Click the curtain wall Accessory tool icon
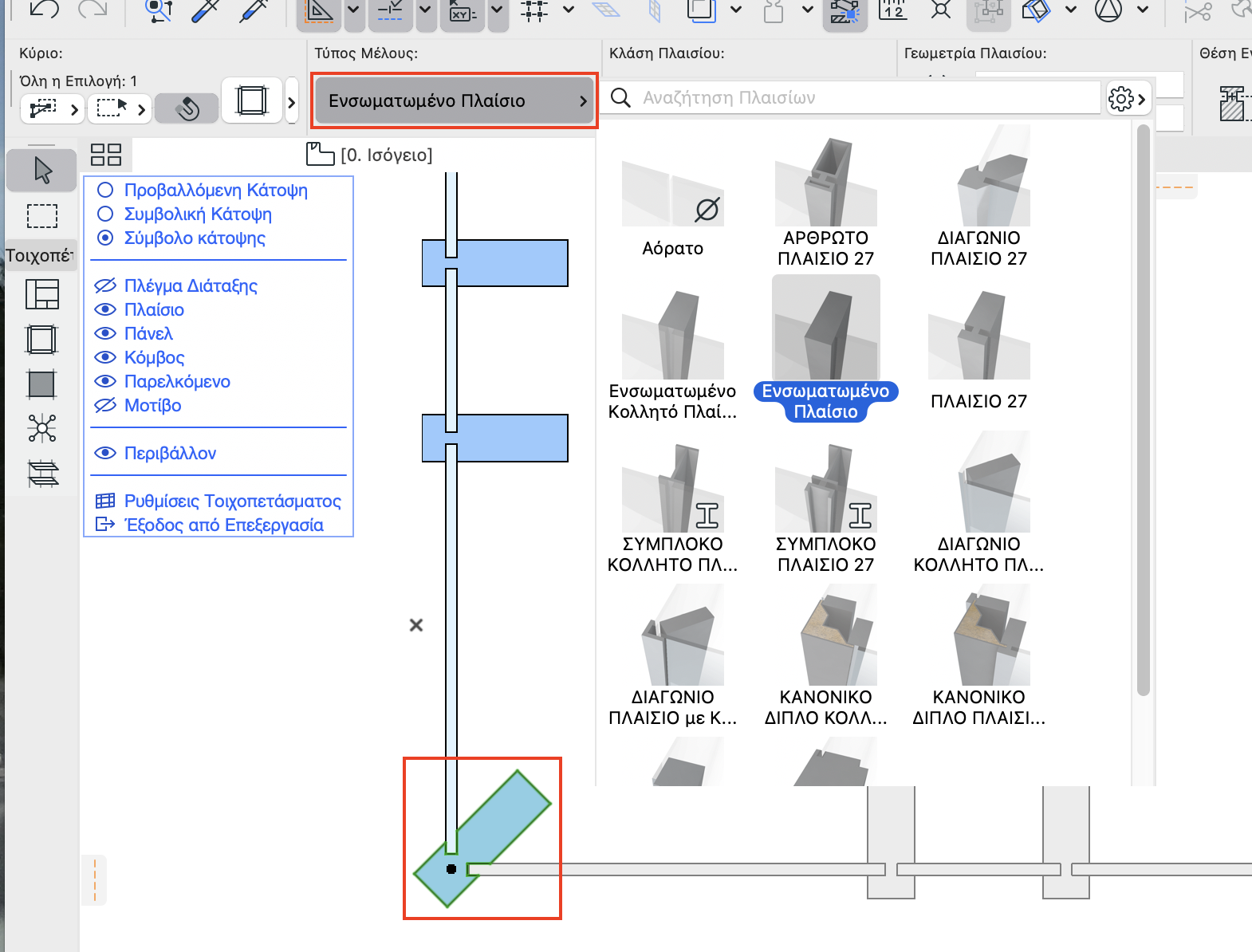The image size is (1252, 952). coord(42,474)
